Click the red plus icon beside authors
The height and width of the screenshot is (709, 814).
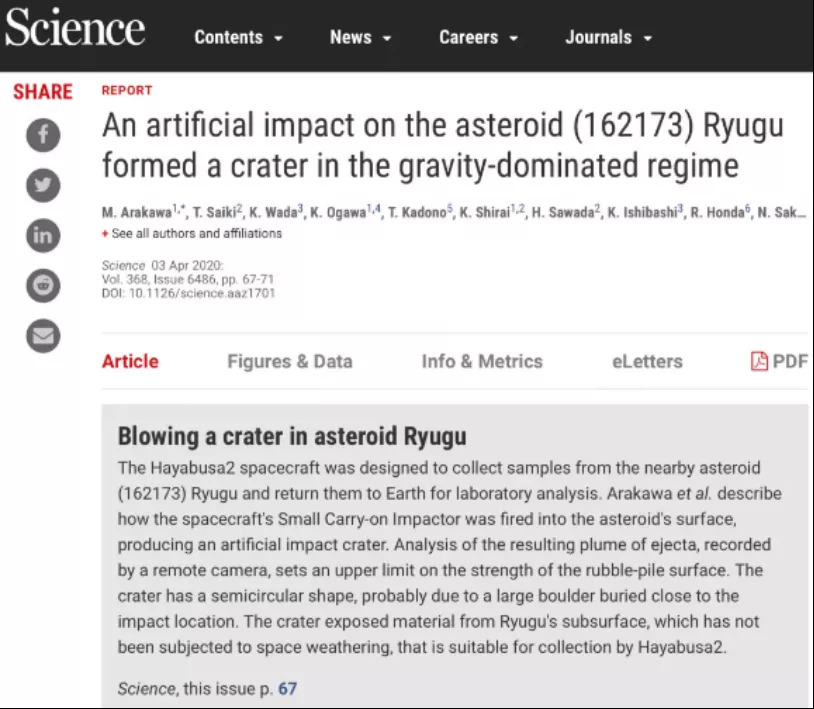(x=105, y=234)
